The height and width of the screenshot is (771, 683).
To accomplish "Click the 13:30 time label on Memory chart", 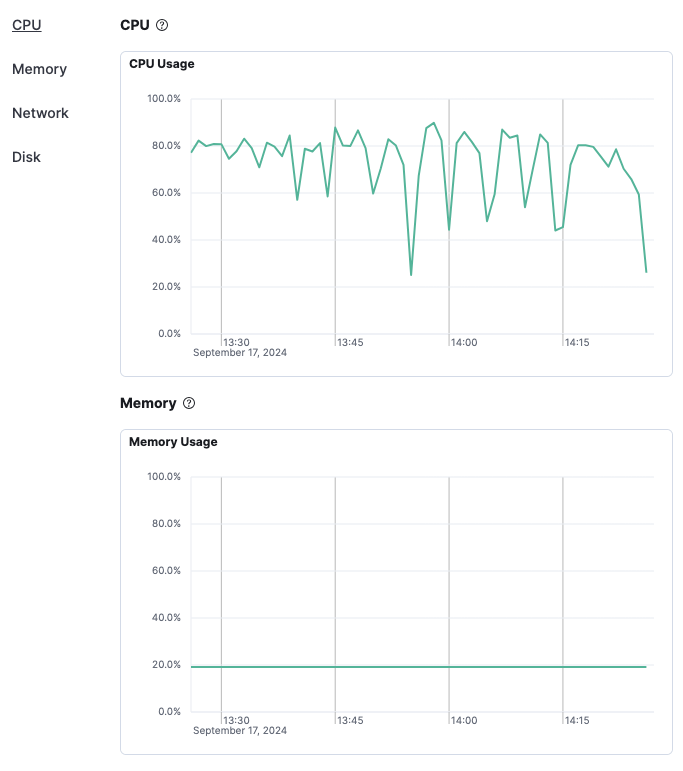I will pyautogui.click(x=236, y=720).
